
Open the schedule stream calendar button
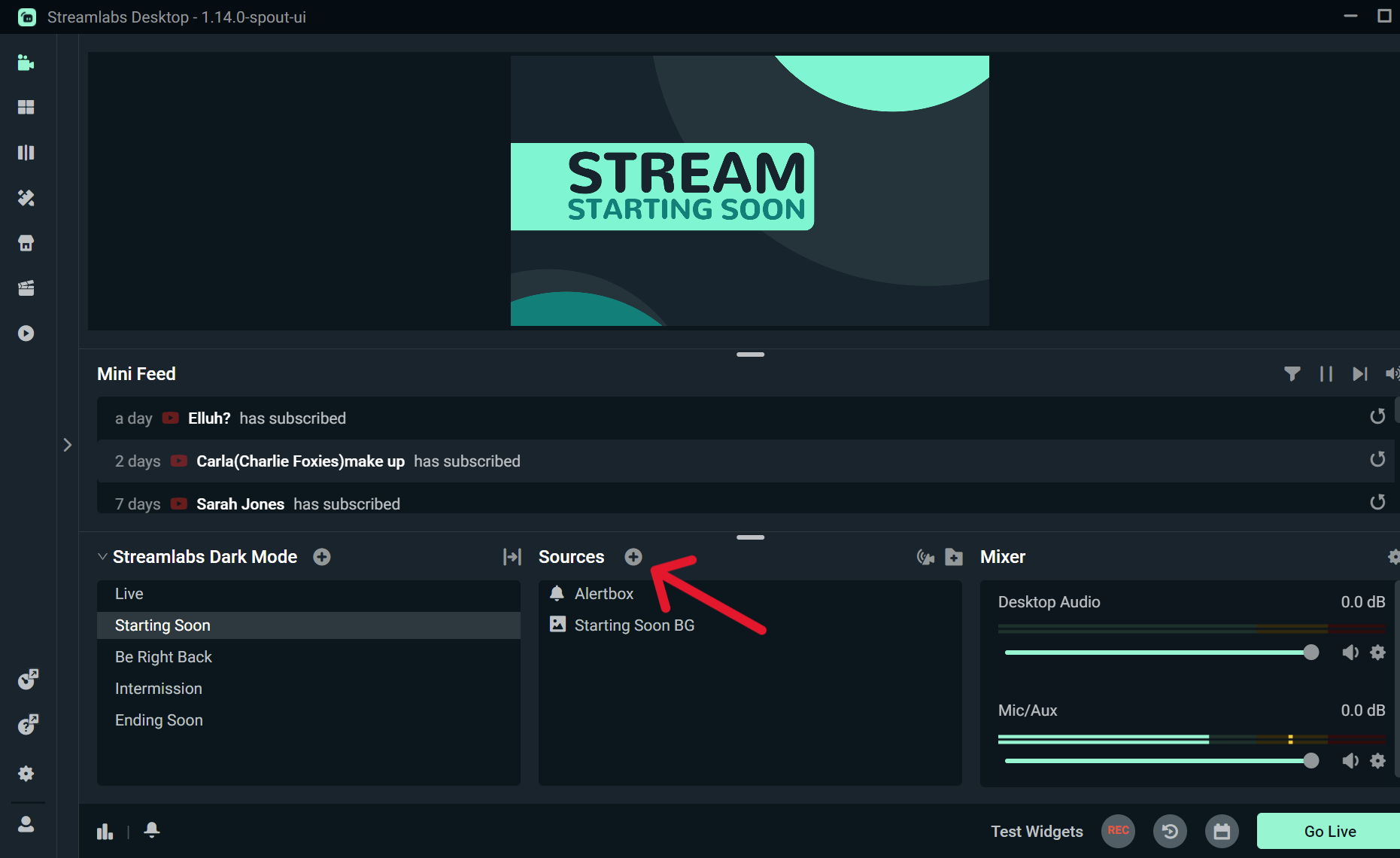[1222, 832]
